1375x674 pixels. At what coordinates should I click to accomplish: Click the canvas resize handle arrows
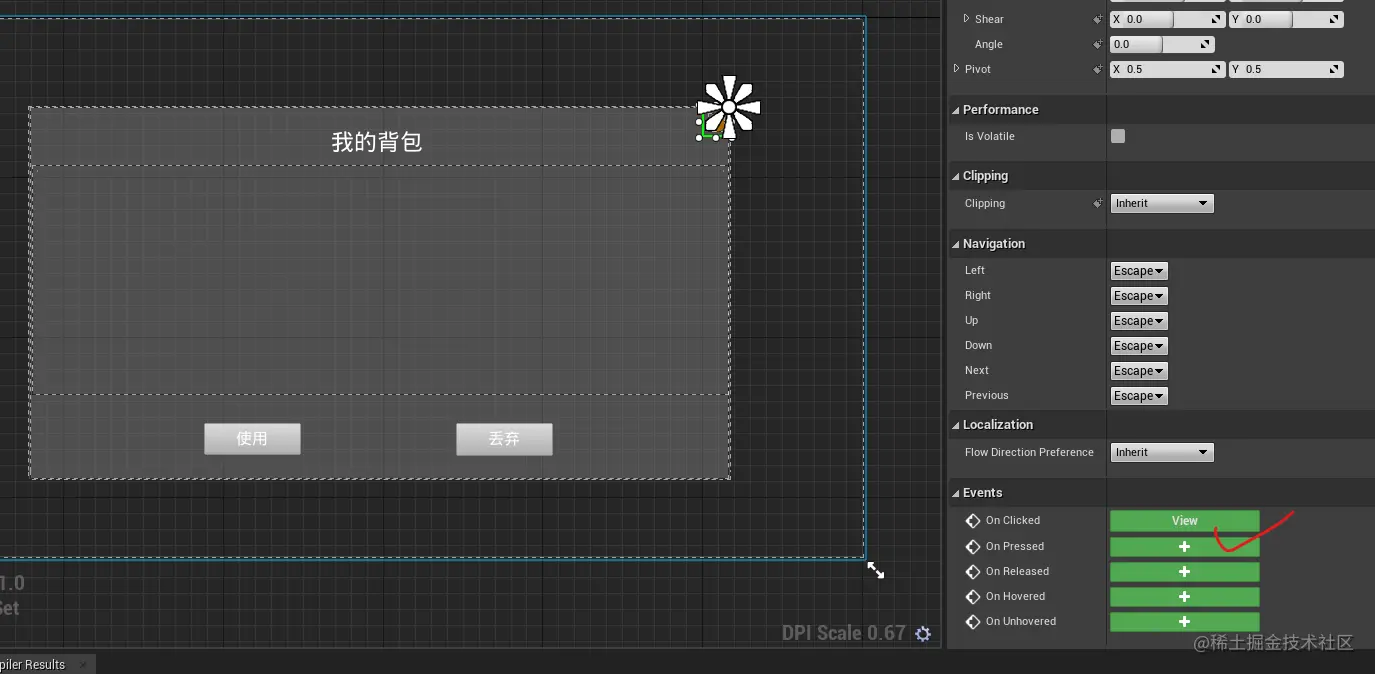coord(875,570)
